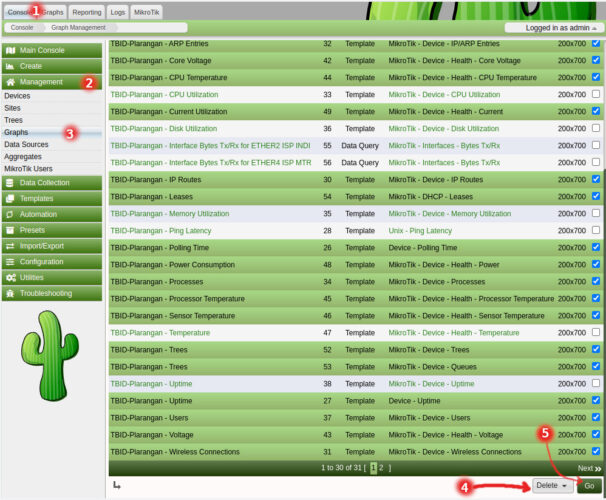606x500 pixels.
Task: Click the Automation refresh icon
Action: click(x=11, y=214)
